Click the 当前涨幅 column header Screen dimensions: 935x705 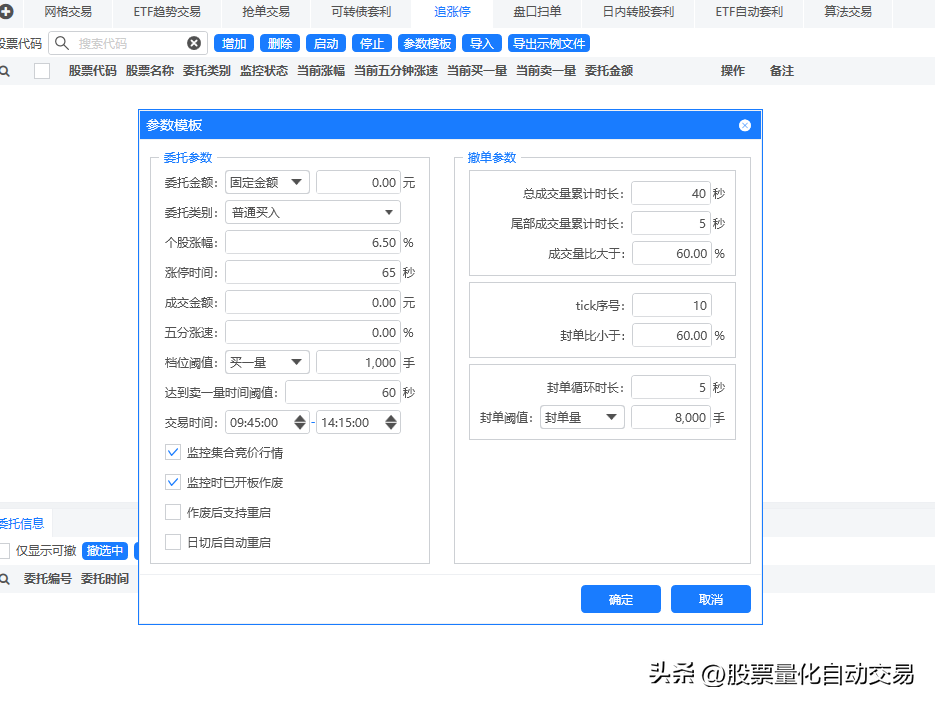point(321,71)
